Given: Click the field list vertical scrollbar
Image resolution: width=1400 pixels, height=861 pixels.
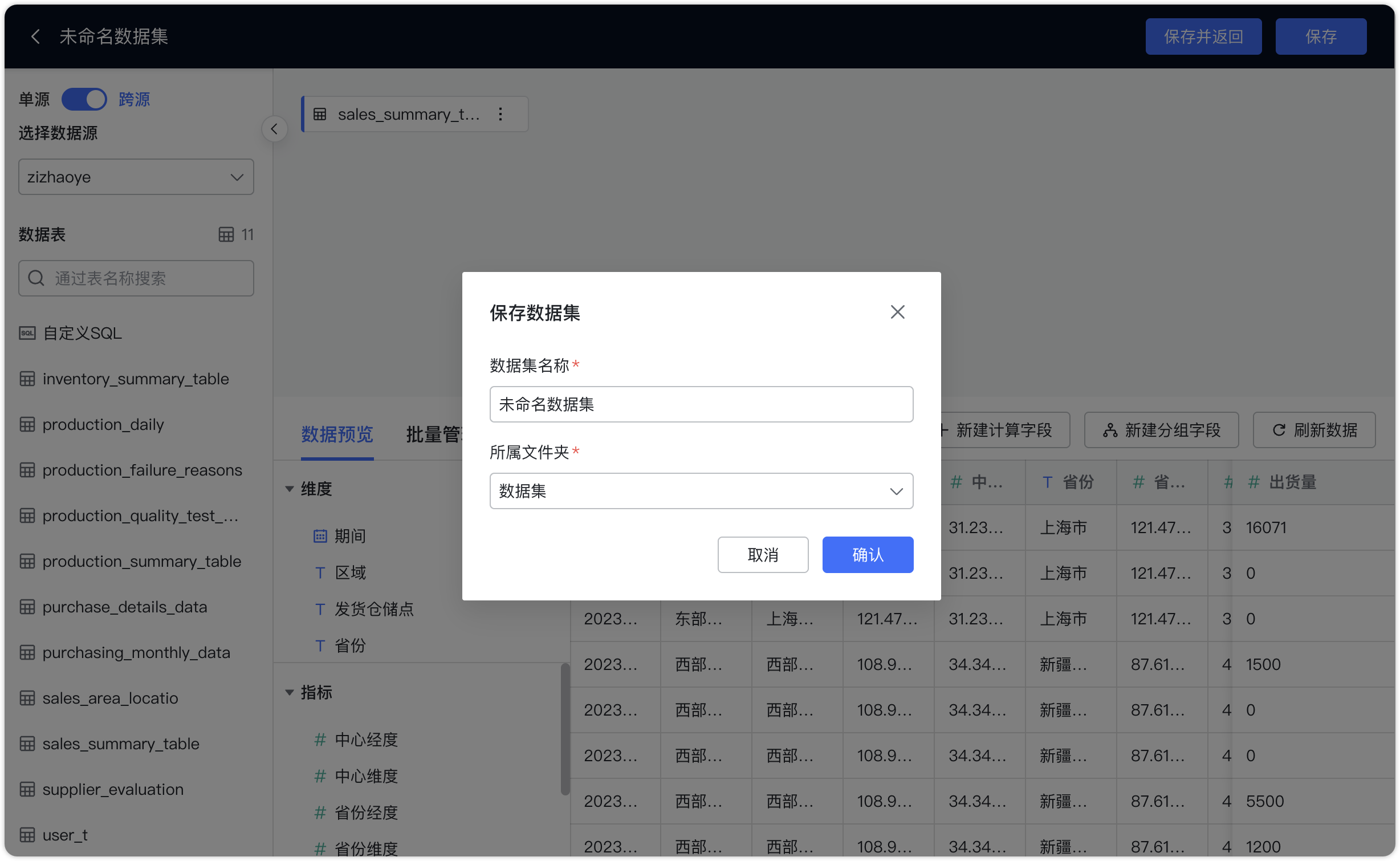Looking at the screenshot, I should click(565, 729).
